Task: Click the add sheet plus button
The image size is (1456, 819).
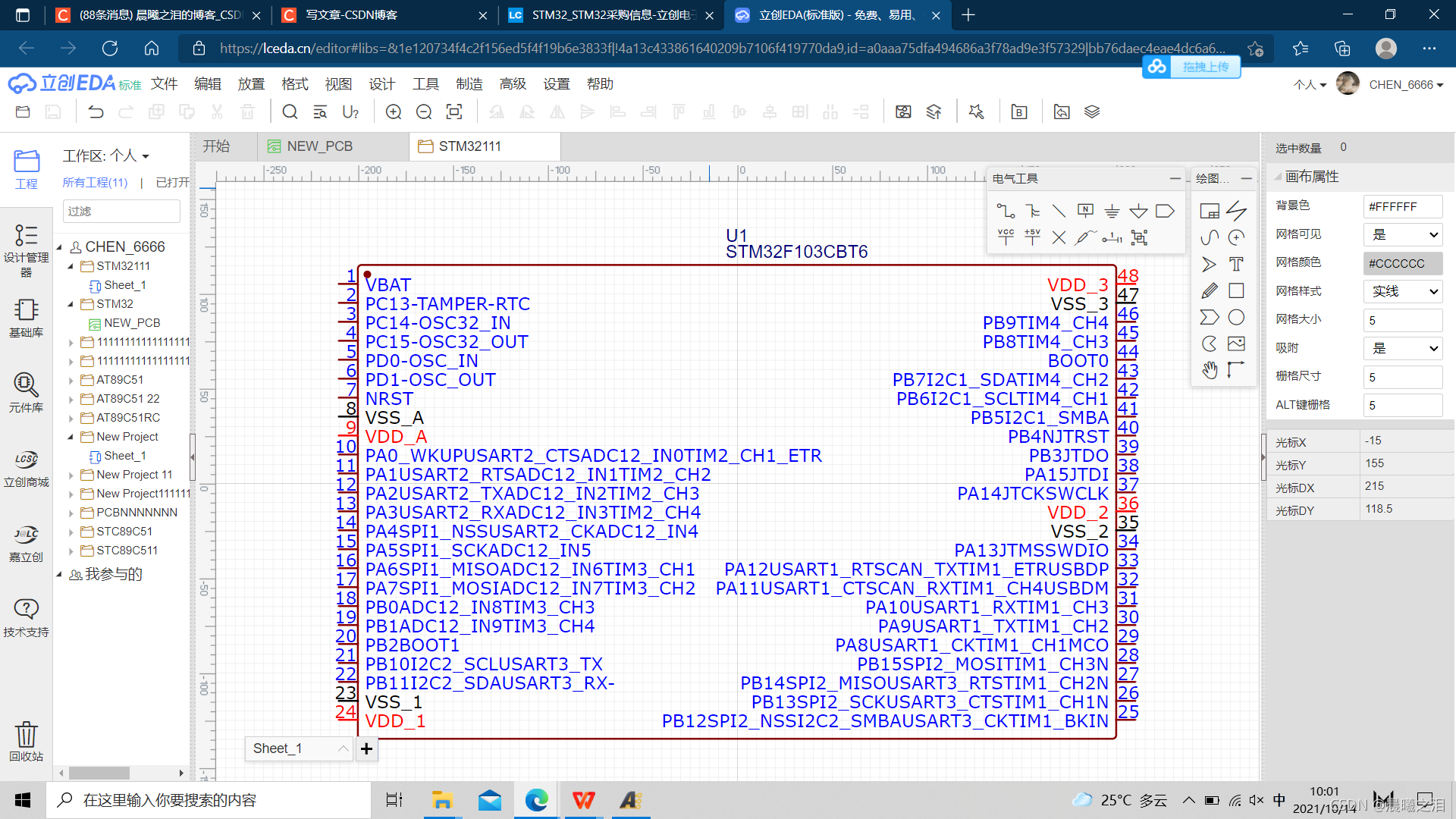Action: point(366,748)
